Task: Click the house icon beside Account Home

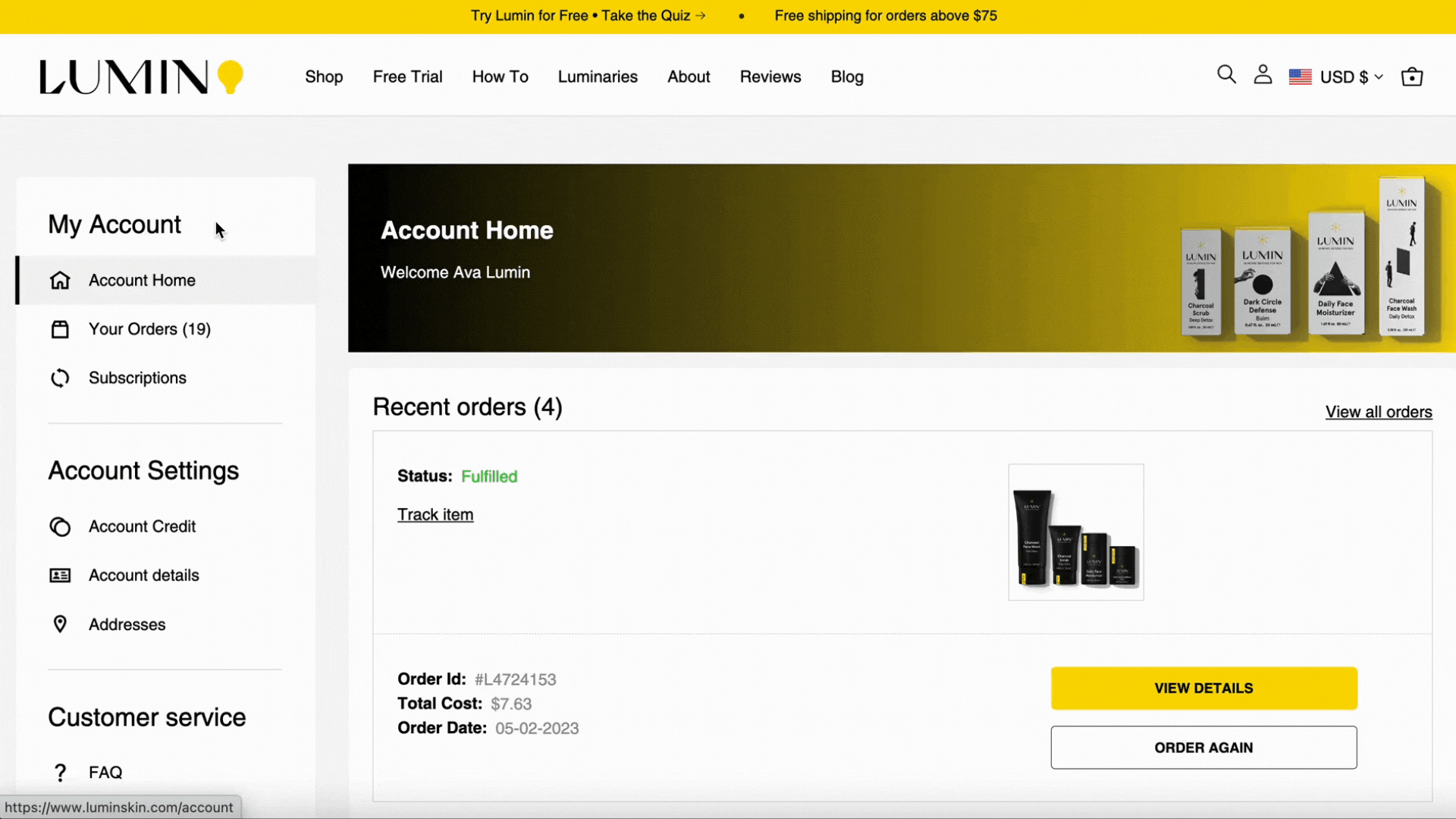Action: [x=60, y=281]
